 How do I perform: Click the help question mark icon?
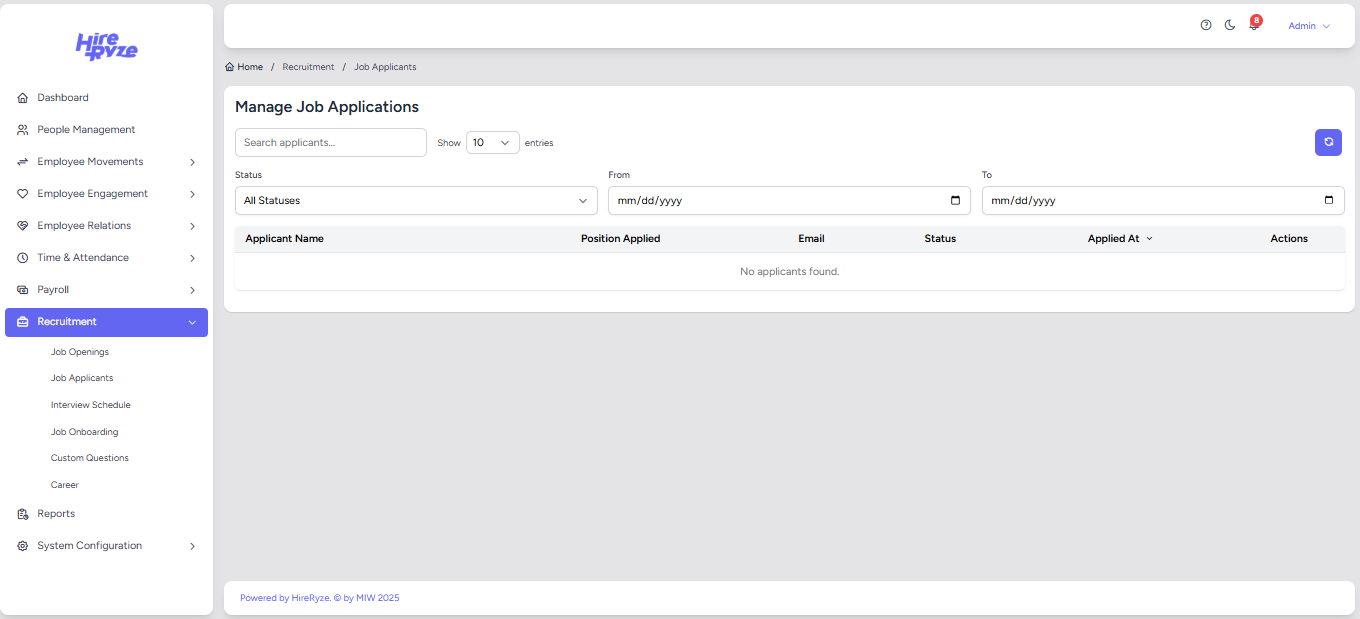point(1206,26)
